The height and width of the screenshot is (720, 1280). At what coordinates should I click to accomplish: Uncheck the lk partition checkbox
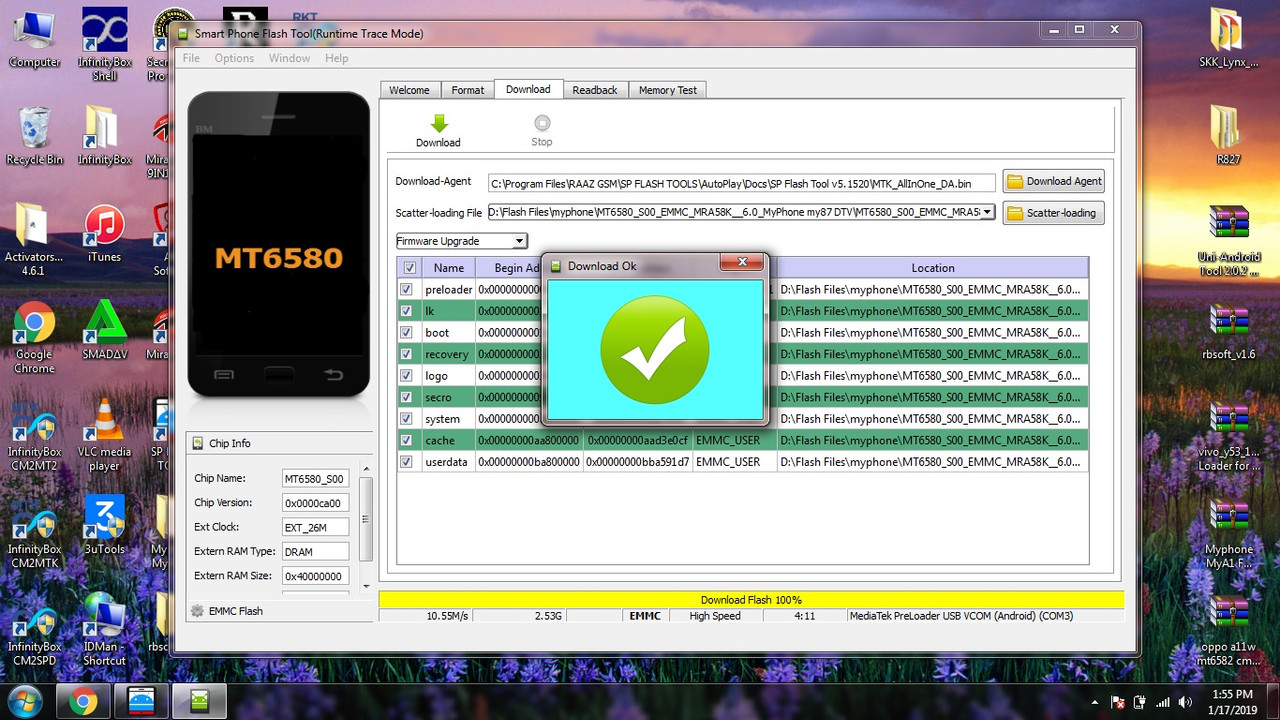pos(406,311)
